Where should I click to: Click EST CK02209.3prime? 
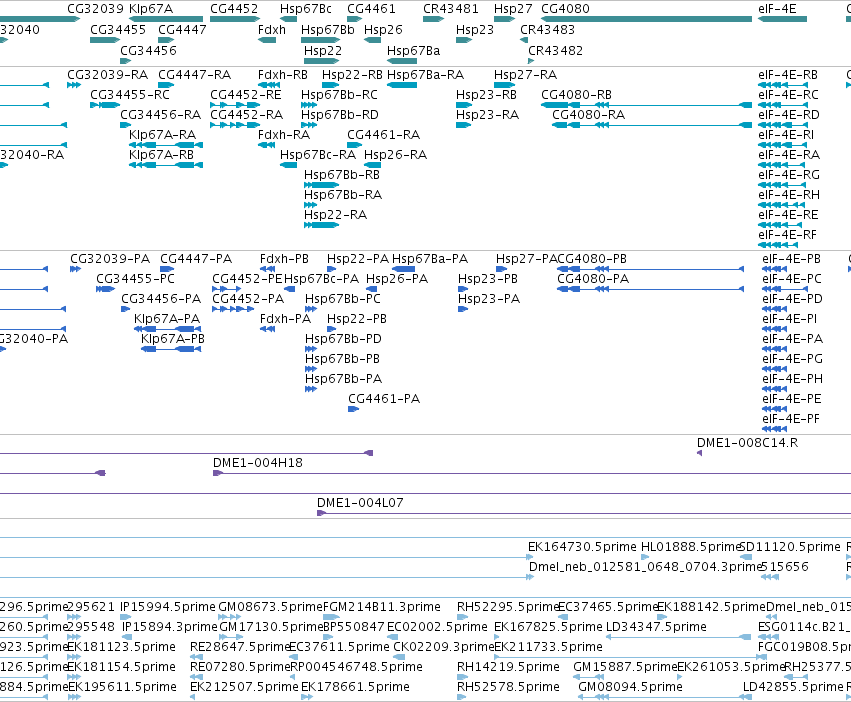tap(443, 647)
